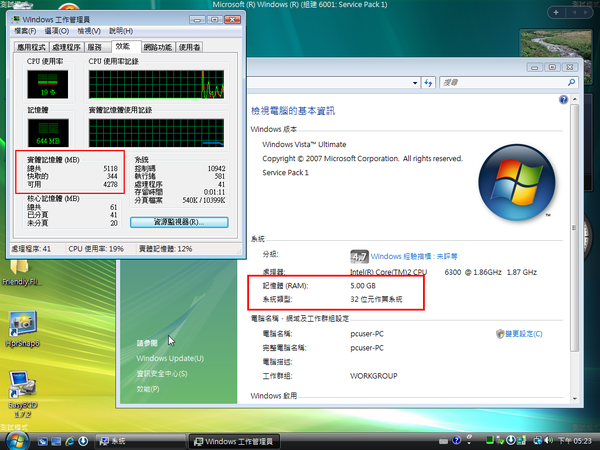Viewport: 600px width, 450px height.
Task: Switch to the 使用者 tab
Action: [189, 47]
